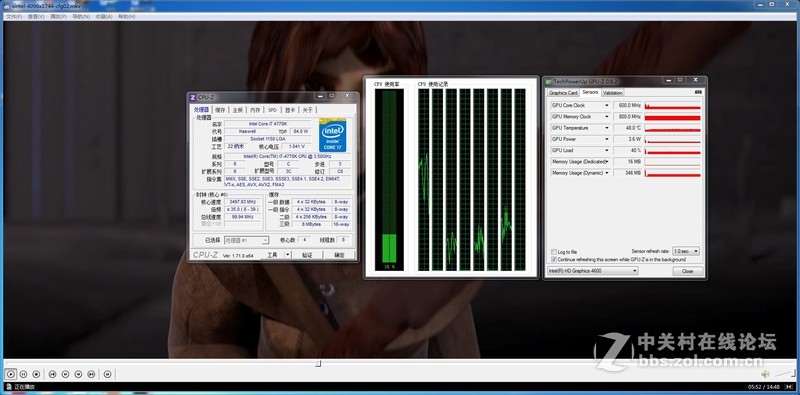Enable the Log to file checkbox

point(554,252)
